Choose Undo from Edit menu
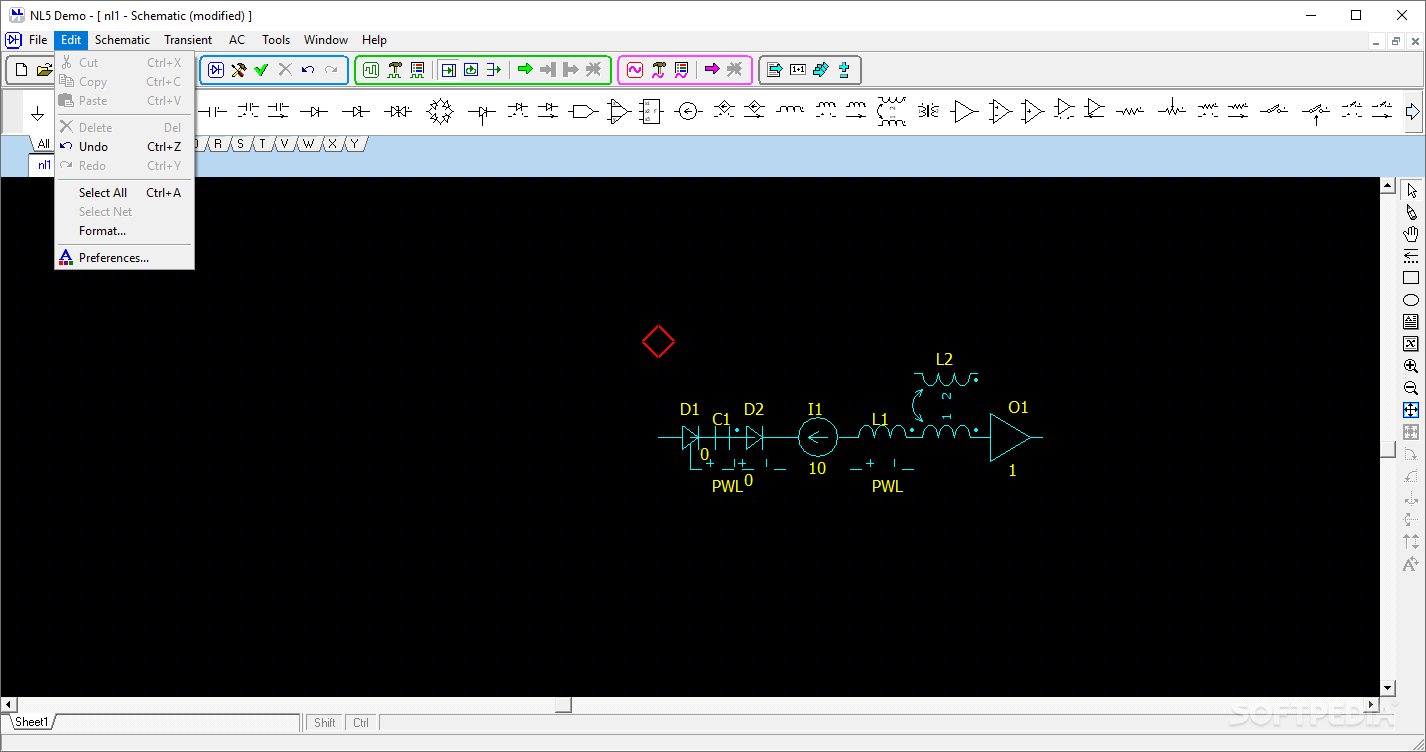The height and width of the screenshot is (752, 1426). pos(124,146)
